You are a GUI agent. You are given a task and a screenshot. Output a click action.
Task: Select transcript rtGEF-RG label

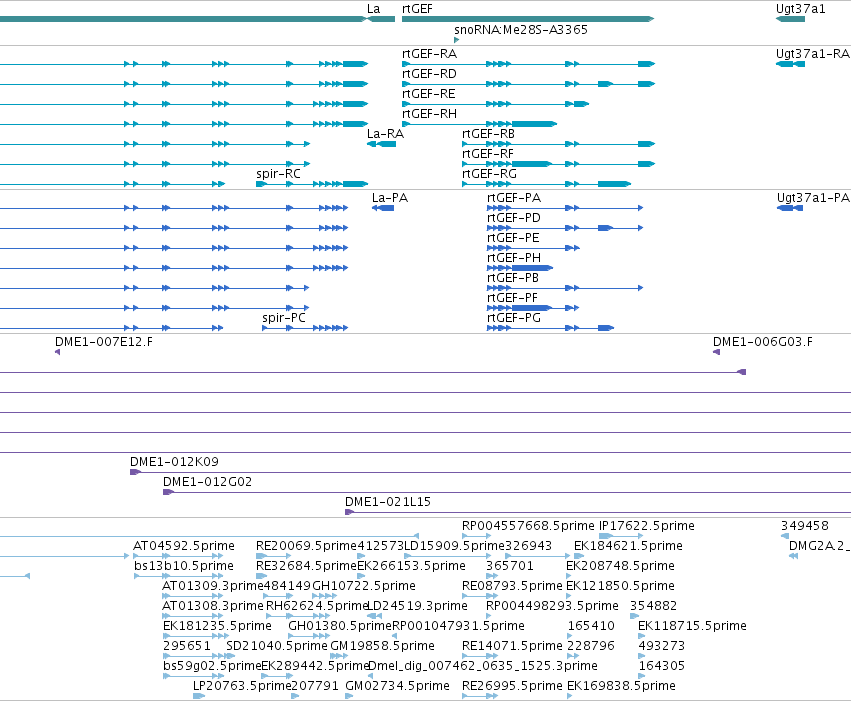489,174
